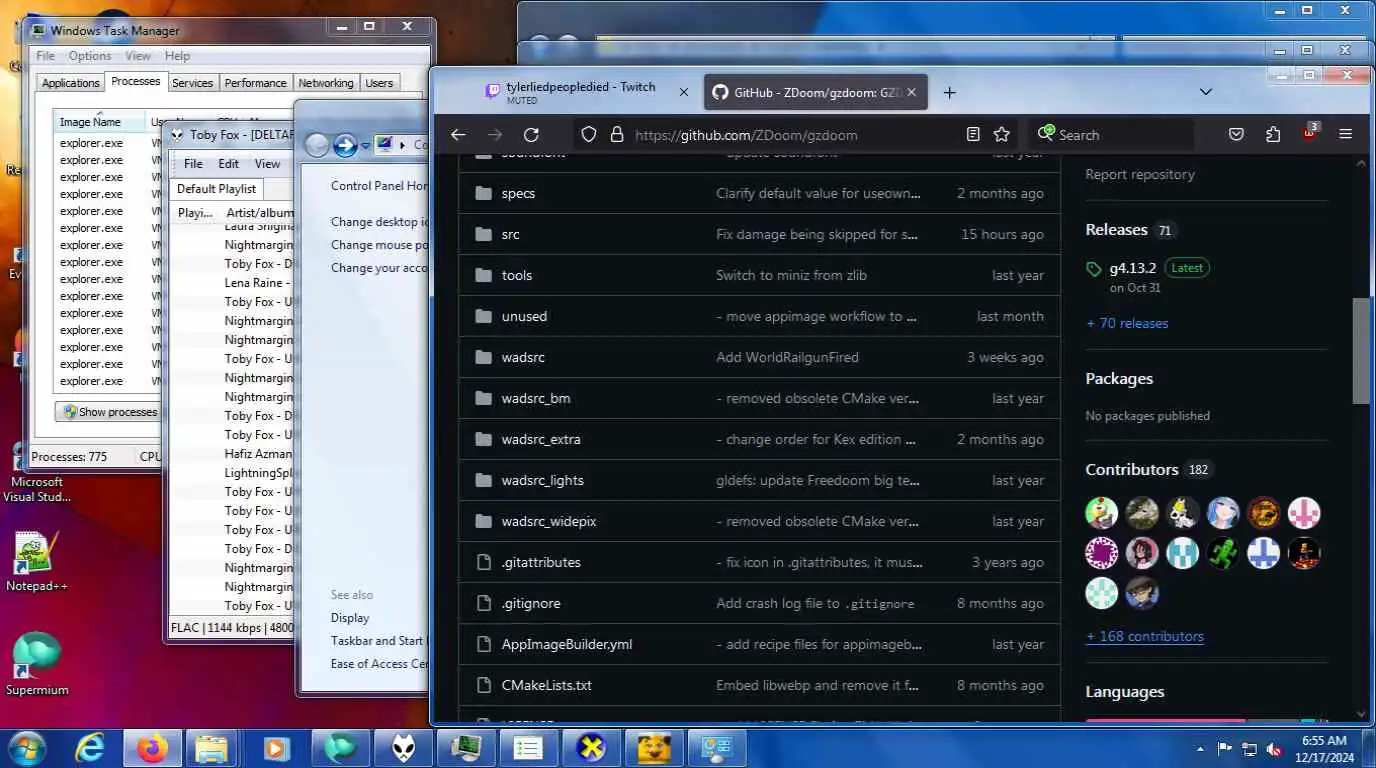The image size is (1376, 768).
Task: Click the first contributor avatar
Action: pyautogui.click(x=1102, y=513)
